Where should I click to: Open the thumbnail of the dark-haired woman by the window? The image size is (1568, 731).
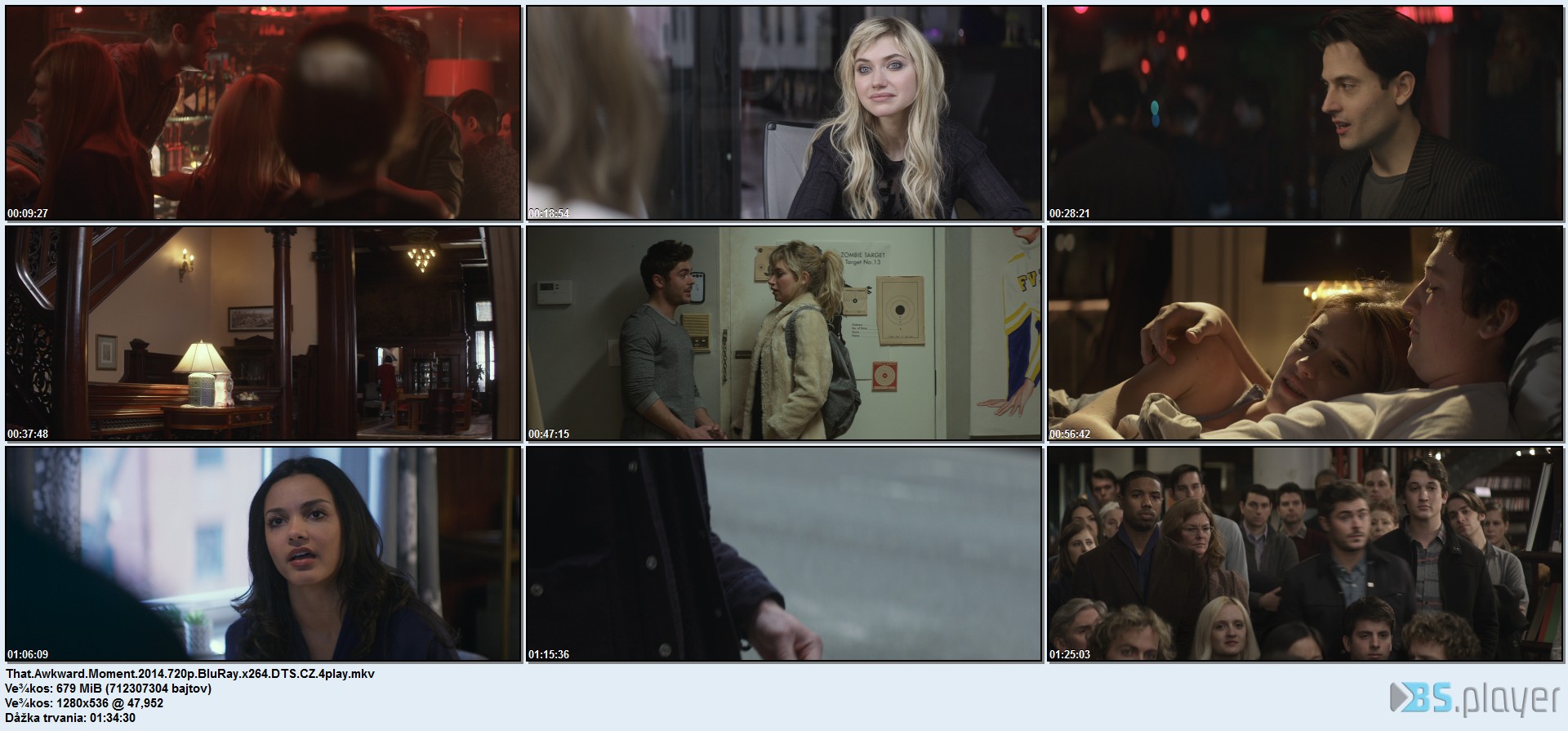(x=263, y=554)
